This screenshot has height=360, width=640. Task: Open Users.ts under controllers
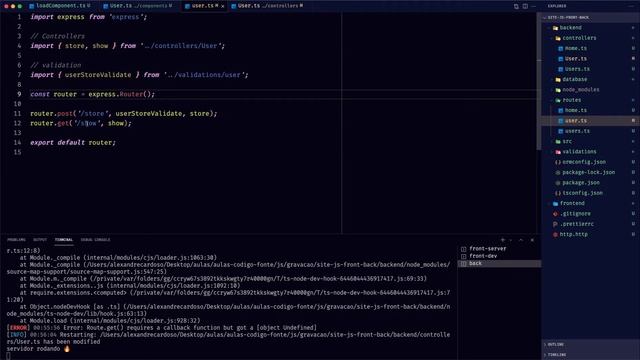point(591,69)
